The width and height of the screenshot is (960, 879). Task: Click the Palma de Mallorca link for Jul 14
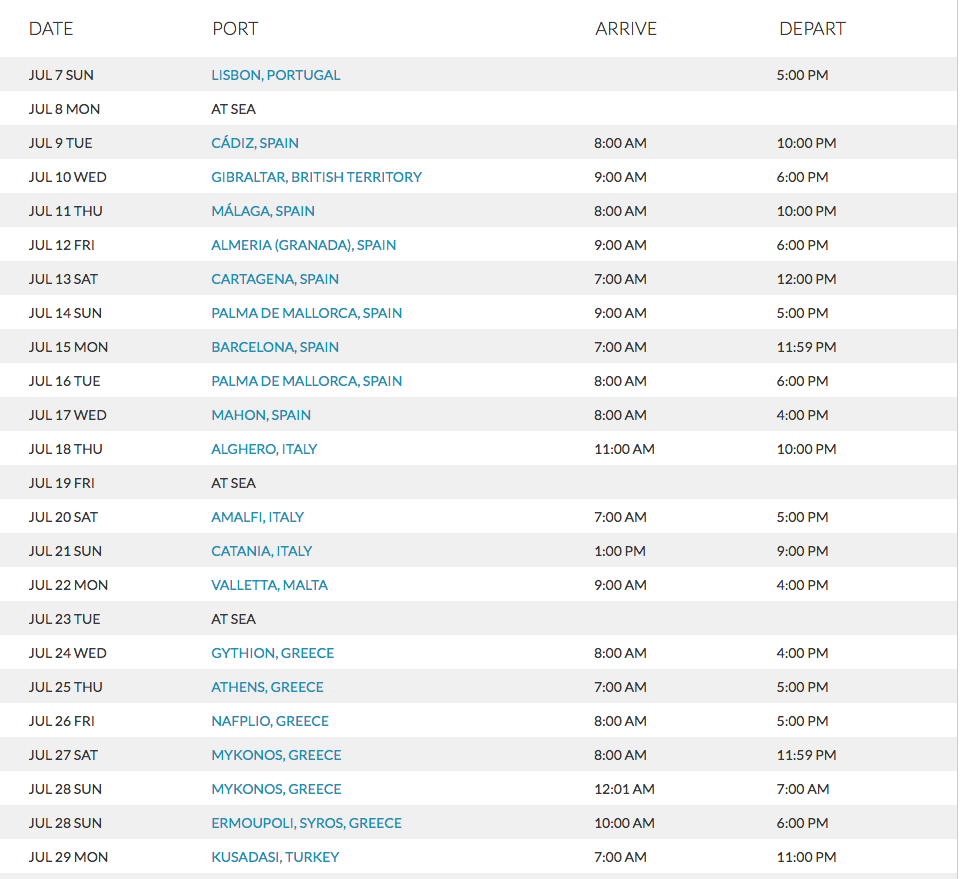(x=306, y=313)
